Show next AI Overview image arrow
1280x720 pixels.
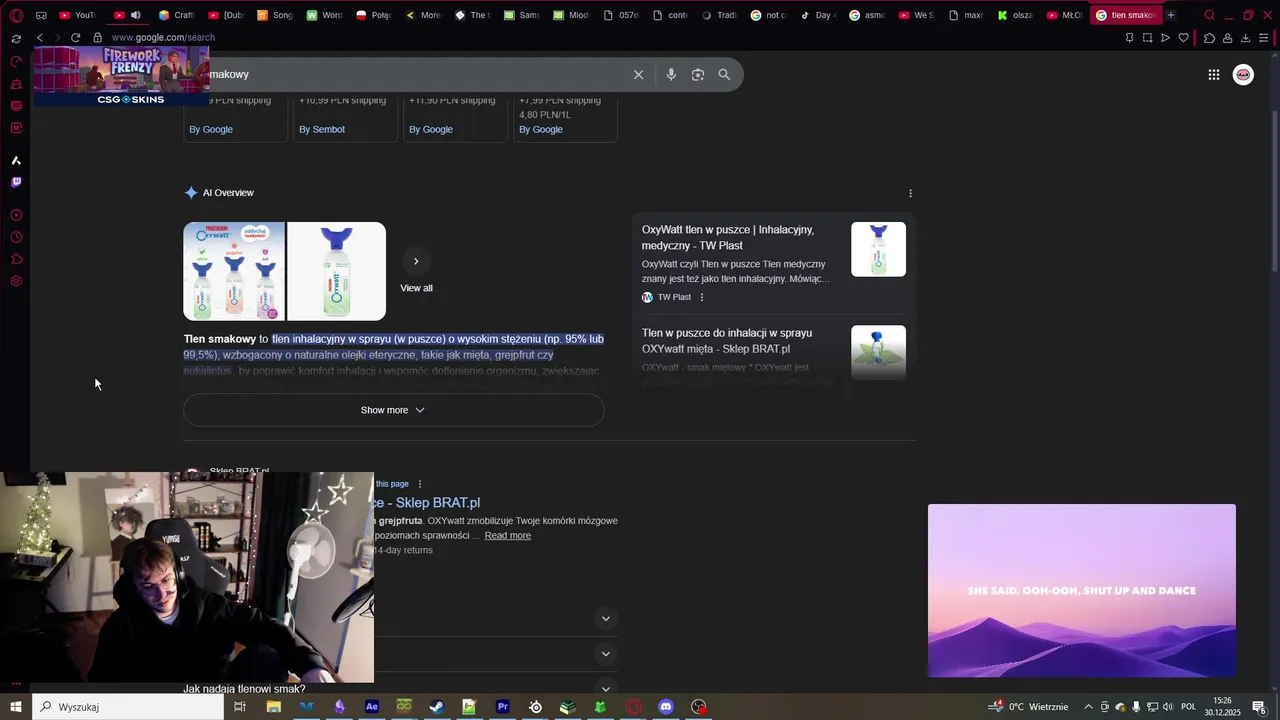click(x=416, y=261)
